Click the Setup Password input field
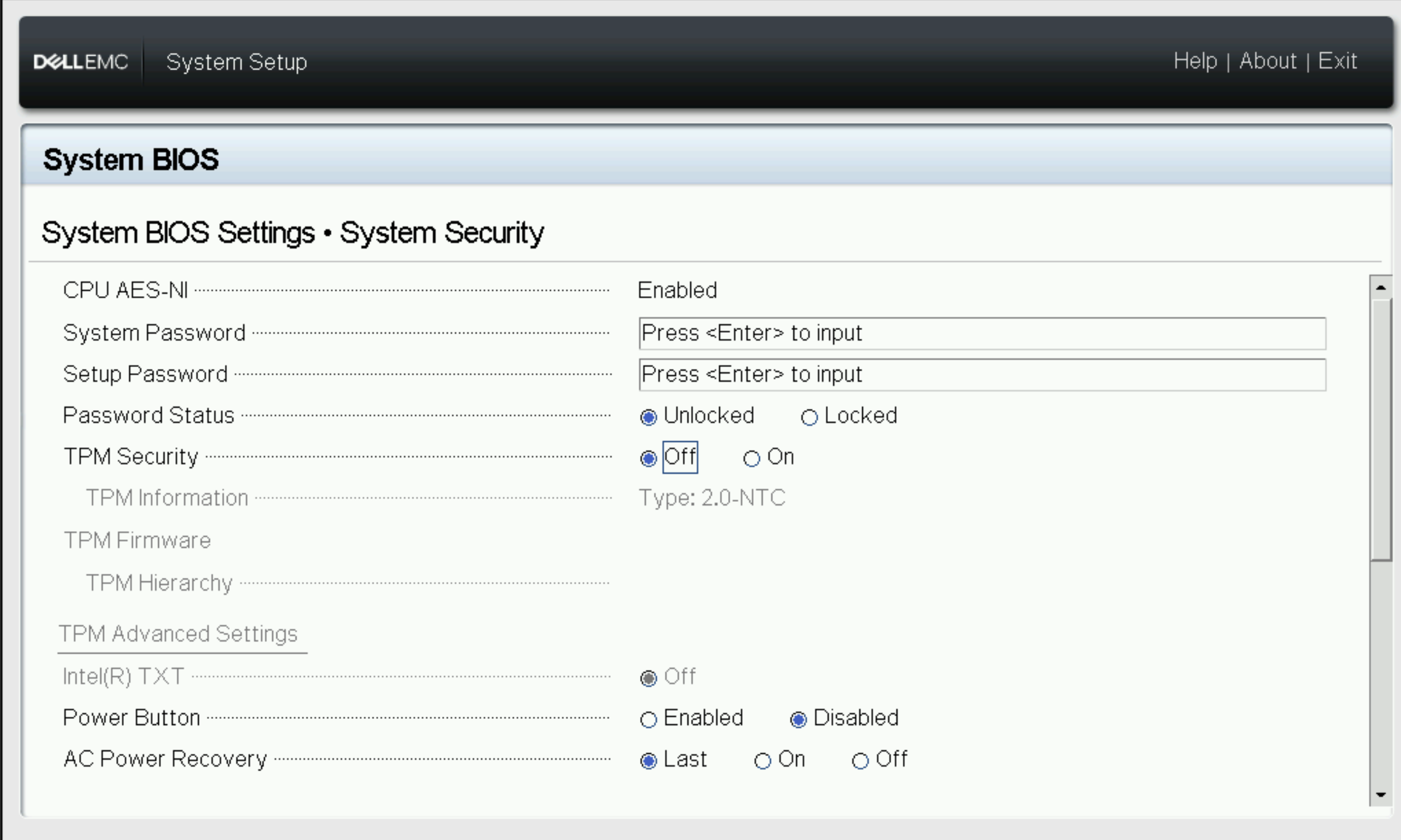1401x840 pixels. click(982, 375)
